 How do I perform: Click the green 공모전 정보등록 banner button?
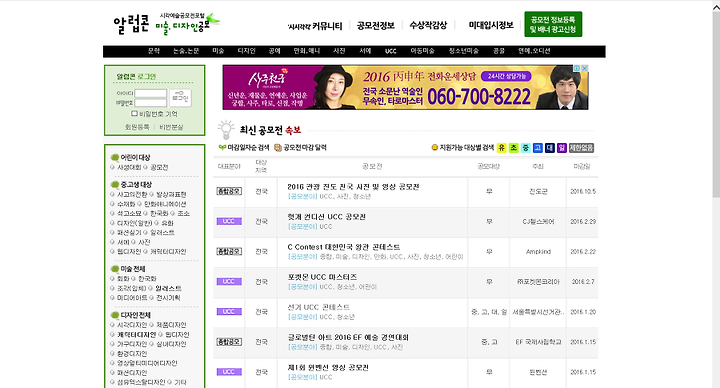point(553,24)
